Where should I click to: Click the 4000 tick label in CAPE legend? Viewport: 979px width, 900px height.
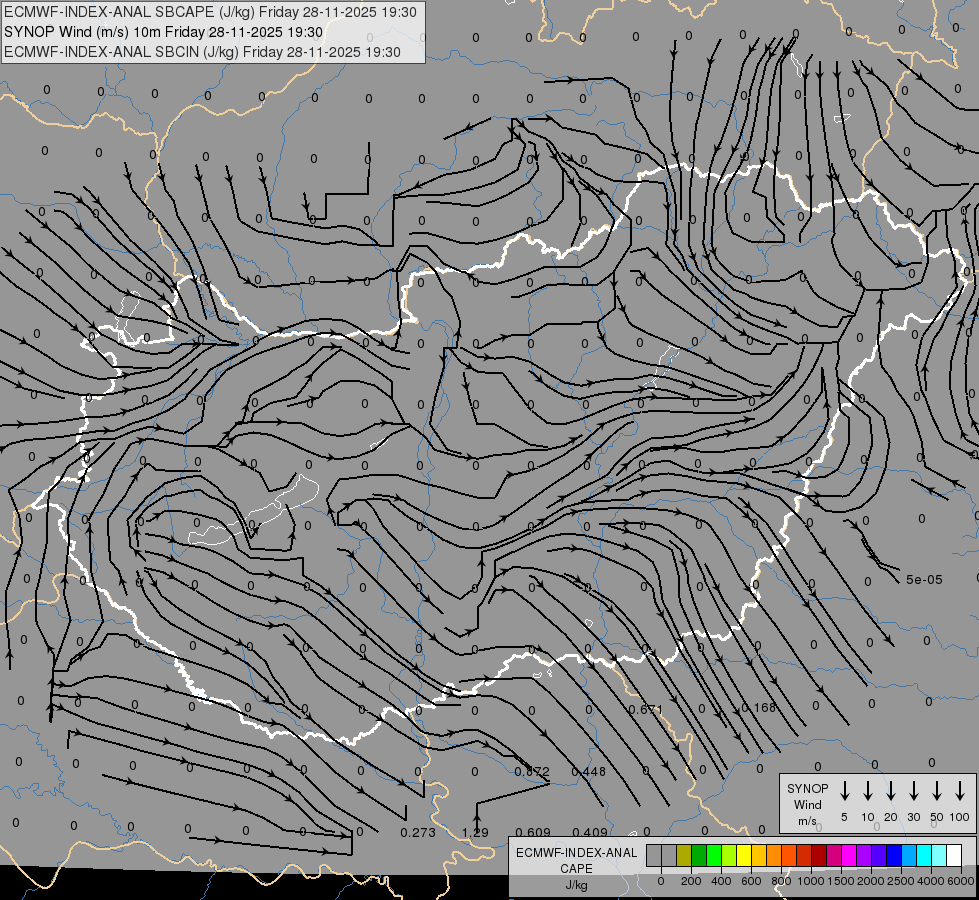pyautogui.click(x=931, y=881)
